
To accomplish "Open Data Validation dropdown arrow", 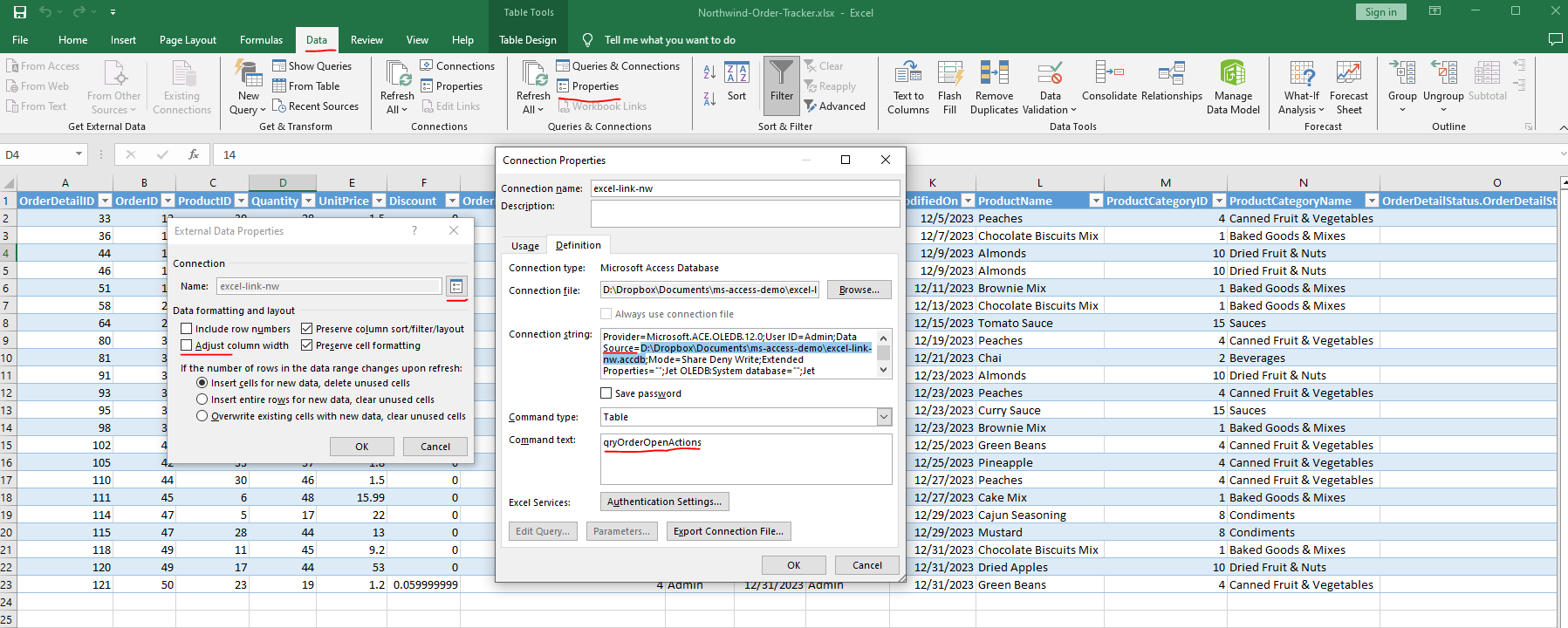I will point(1073,110).
